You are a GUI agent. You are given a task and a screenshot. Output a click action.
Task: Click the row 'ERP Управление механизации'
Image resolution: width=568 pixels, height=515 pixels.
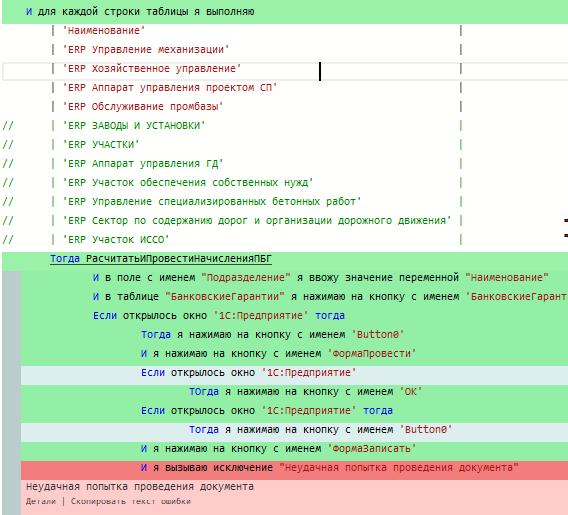(146, 50)
